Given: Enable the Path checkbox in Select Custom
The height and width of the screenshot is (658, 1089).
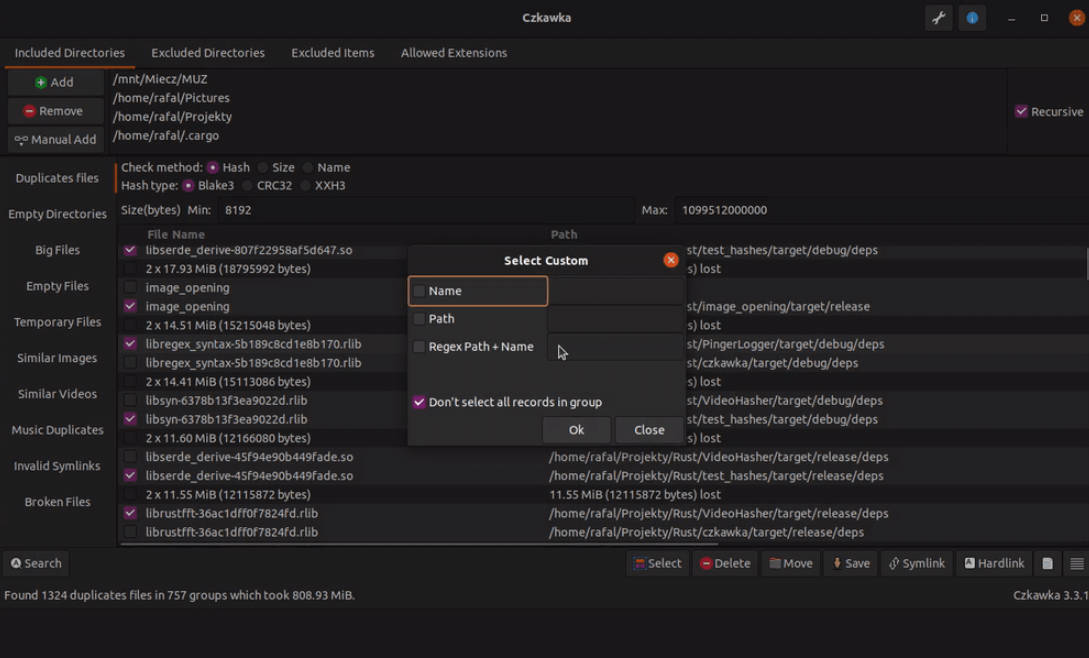Looking at the screenshot, I should pyautogui.click(x=420, y=319).
